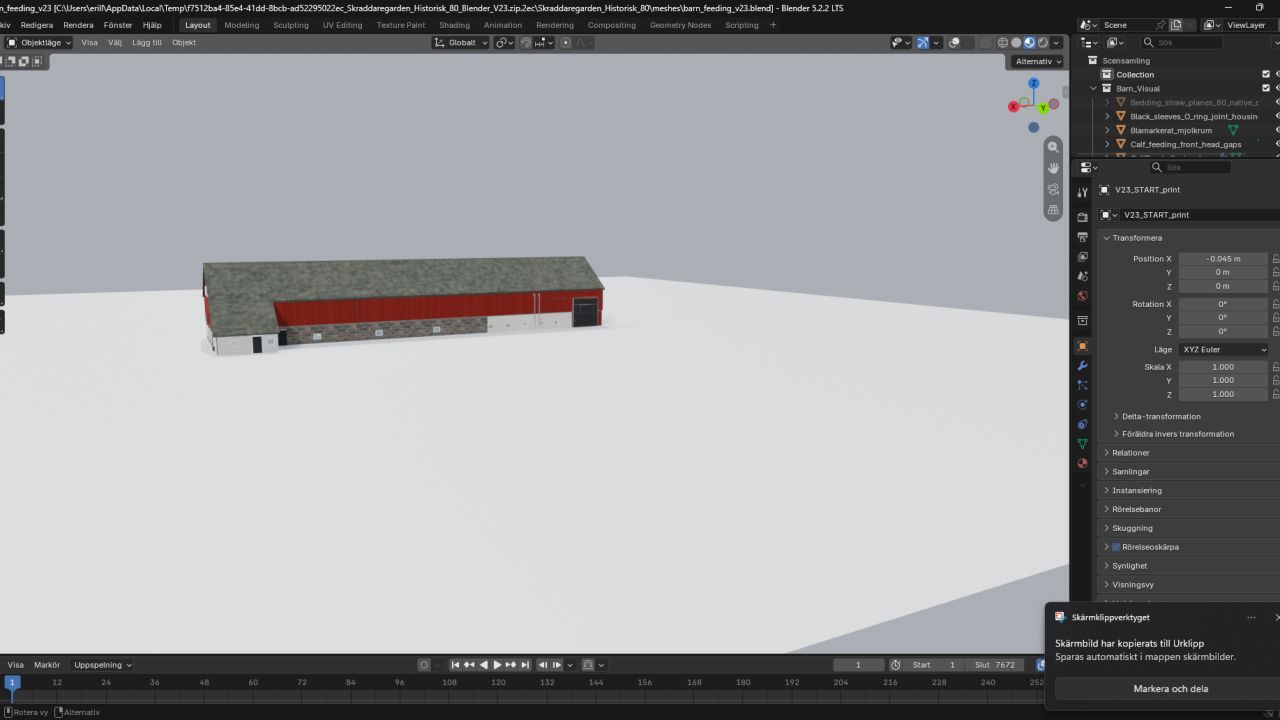Play the animation forward
The image size is (1280, 720).
tap(497, 665)
